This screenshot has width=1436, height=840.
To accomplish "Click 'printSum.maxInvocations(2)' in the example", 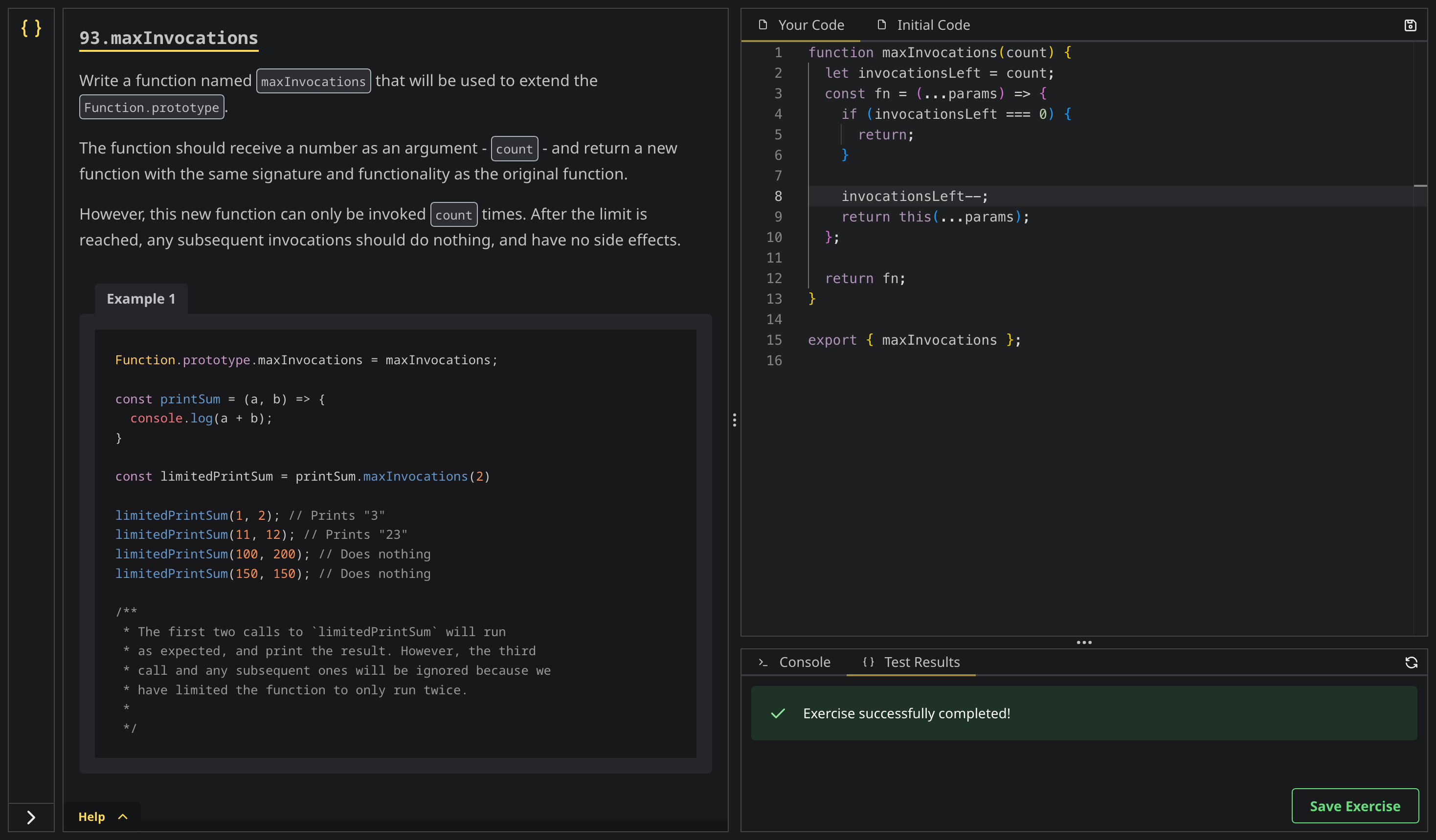I will coord(393,477).
